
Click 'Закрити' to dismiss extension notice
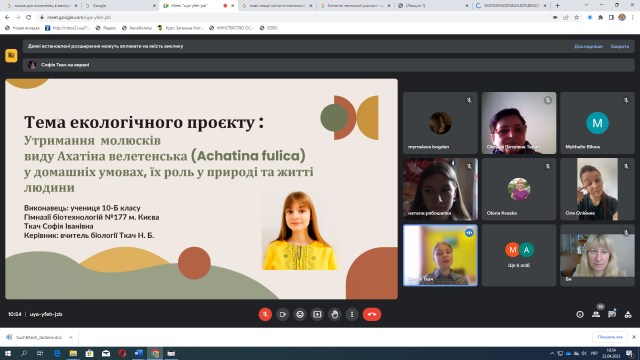[620, 46]
